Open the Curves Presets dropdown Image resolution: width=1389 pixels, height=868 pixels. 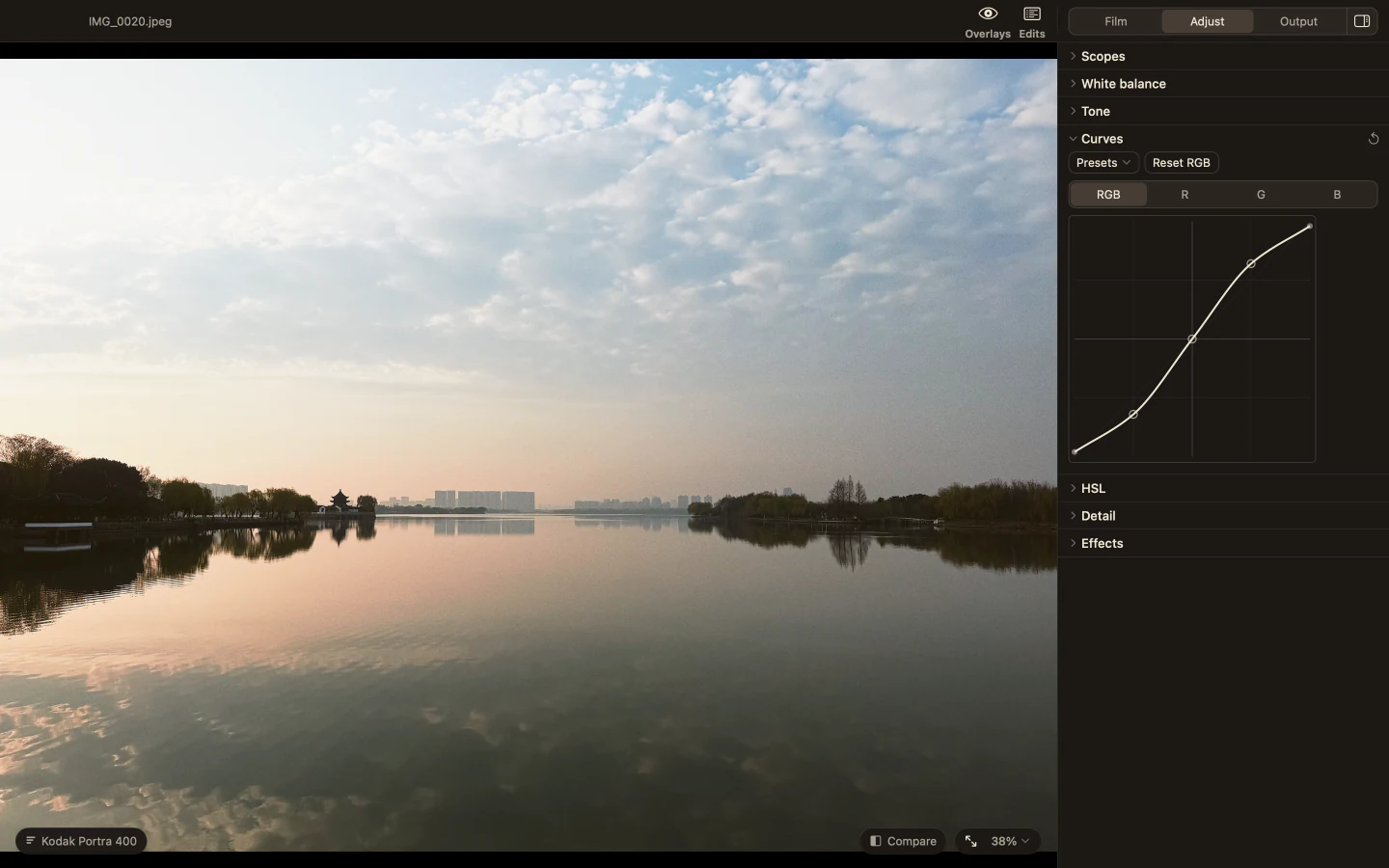point(1103,163)
